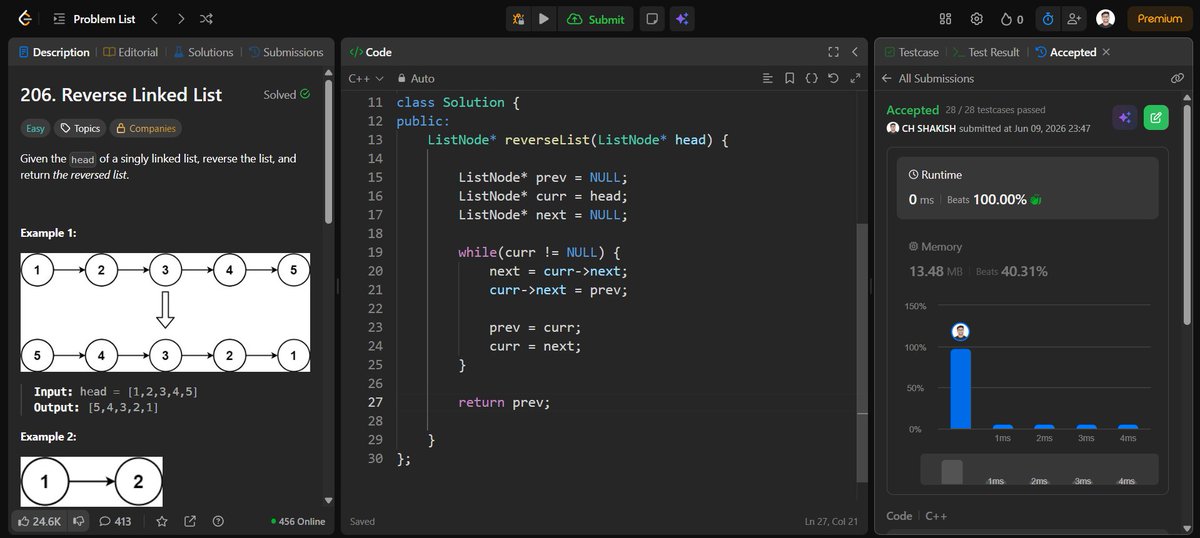Toggle the stopwatch timer
1200x538 pixels.
tap(1048, 19)
